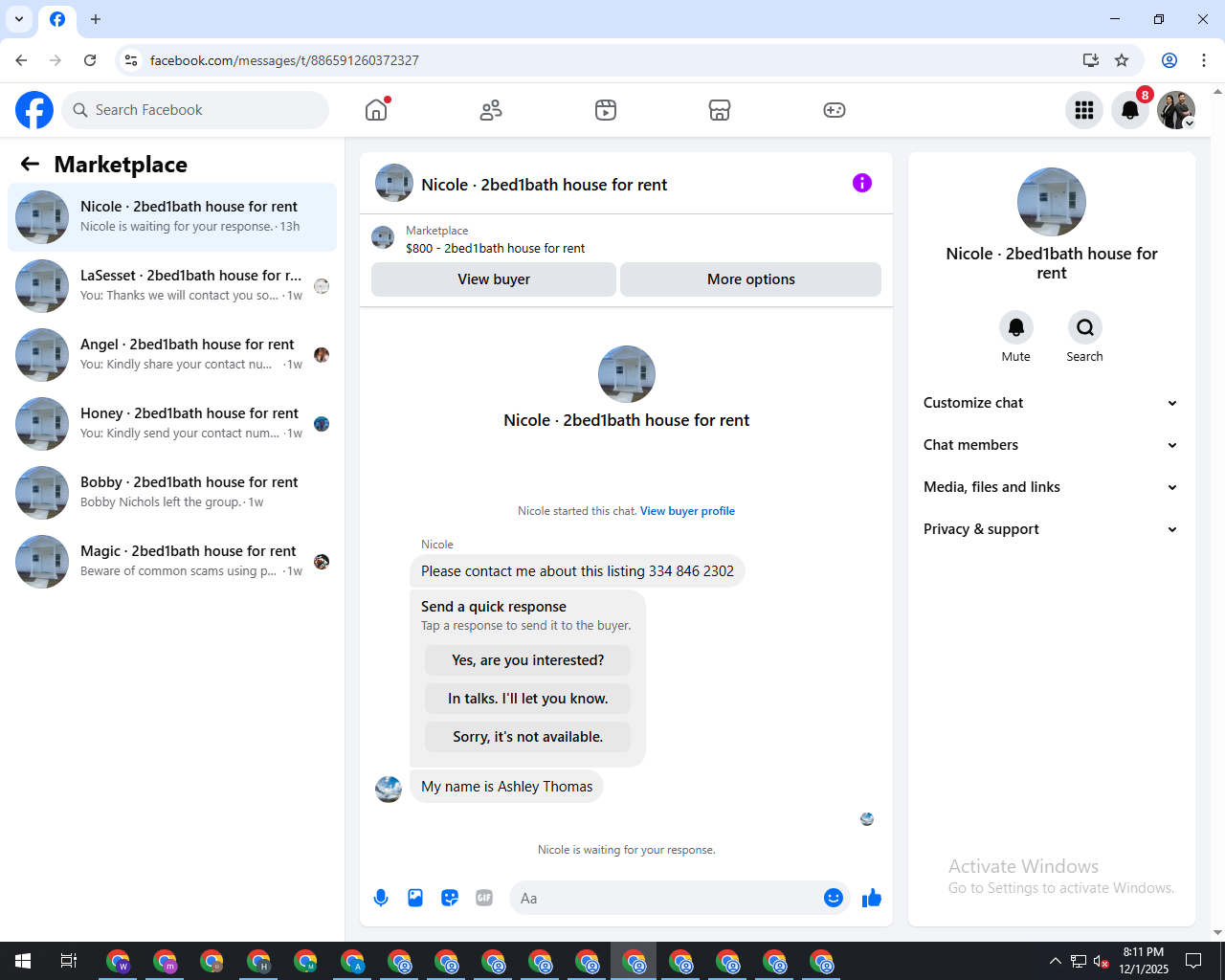Click the Aa message input box
Screen dimensions: 1225x980
point(668,898)
